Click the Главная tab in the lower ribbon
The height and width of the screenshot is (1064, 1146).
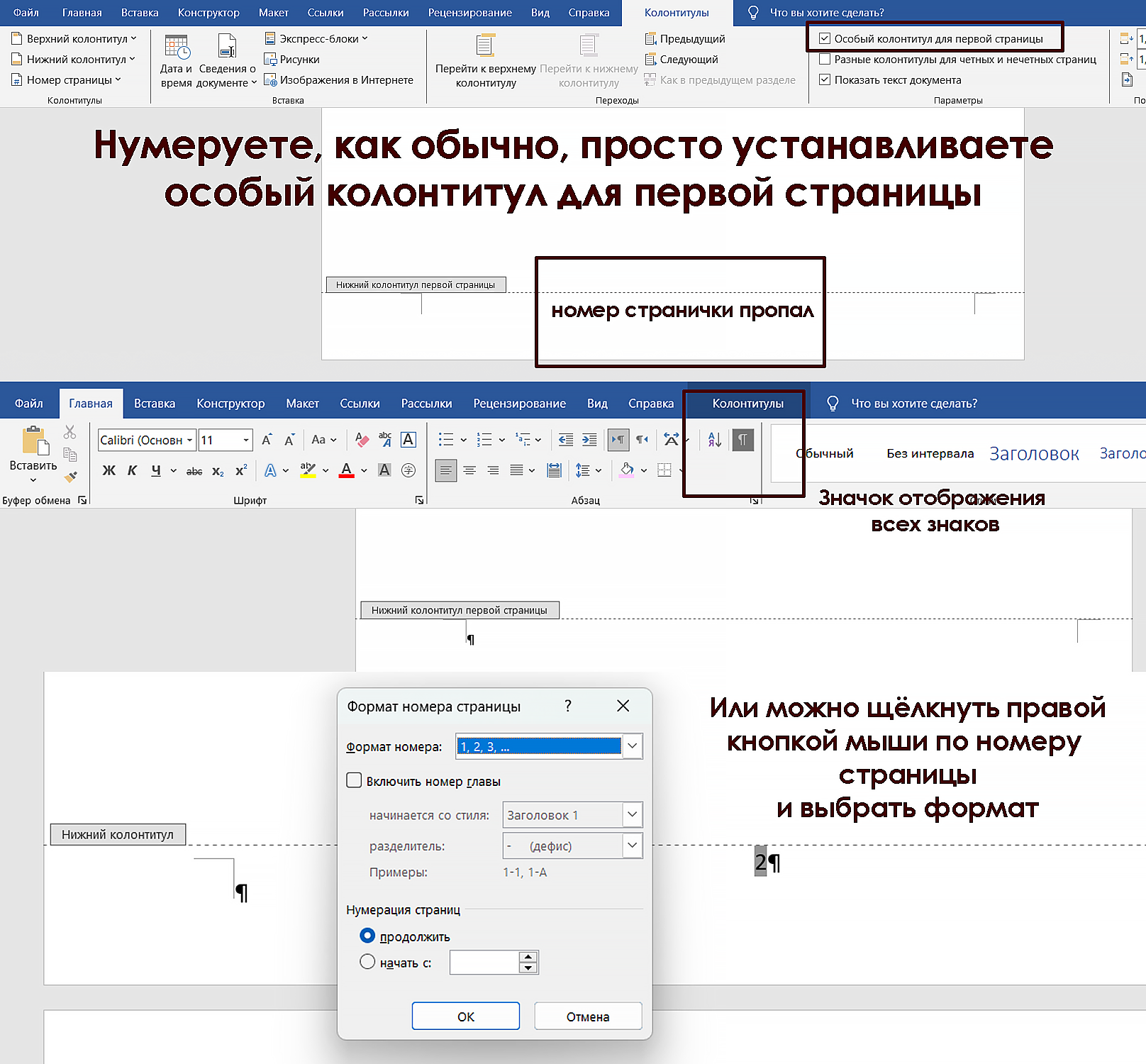pos(91,404)
